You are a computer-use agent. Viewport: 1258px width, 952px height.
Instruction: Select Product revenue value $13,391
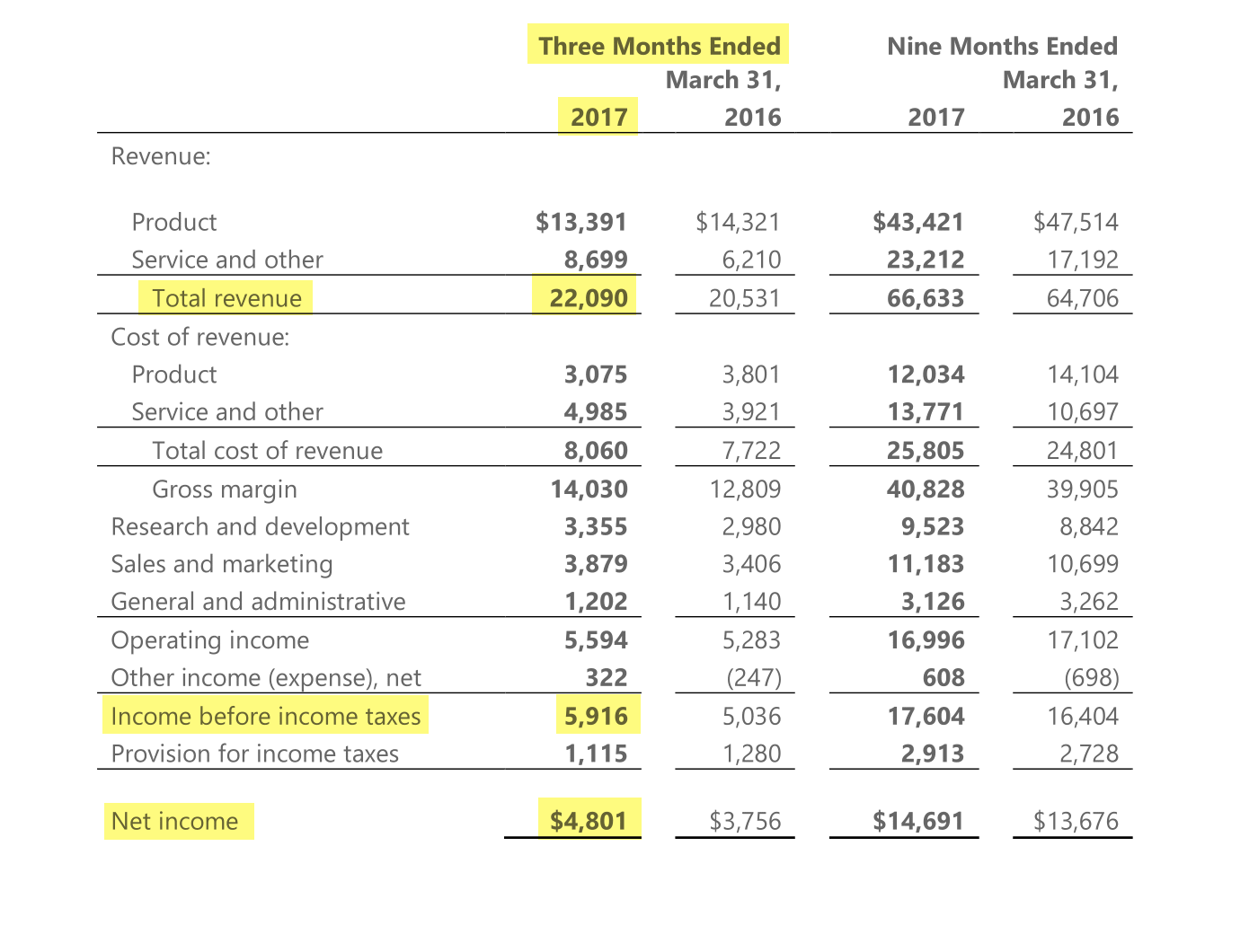pyautogui.click(x=581, y=222)
